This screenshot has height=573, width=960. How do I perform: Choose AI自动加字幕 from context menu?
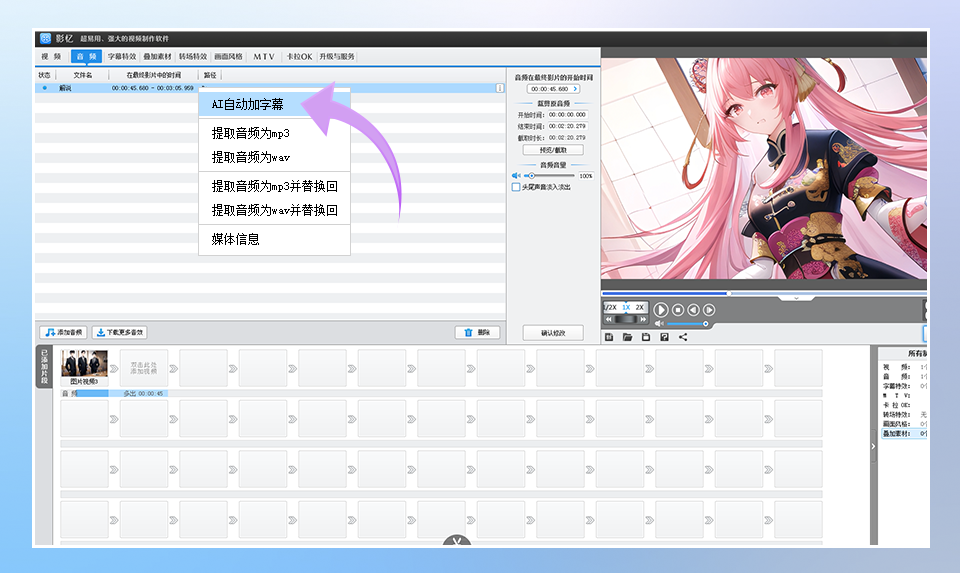coord(274,104)
